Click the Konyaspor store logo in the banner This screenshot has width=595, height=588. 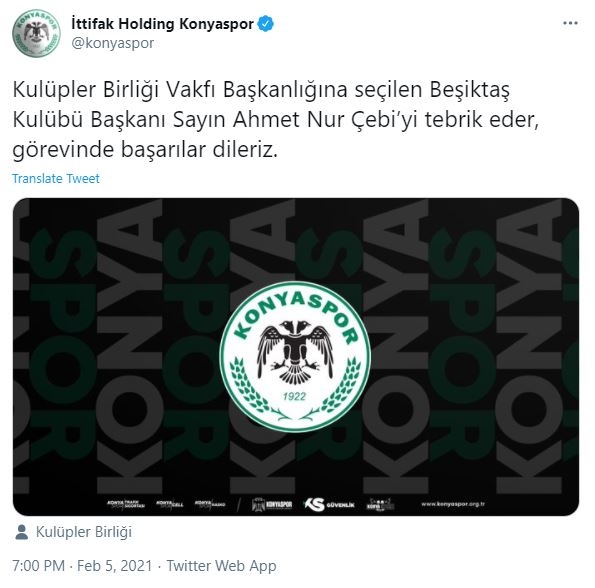(x=272, y=505)
